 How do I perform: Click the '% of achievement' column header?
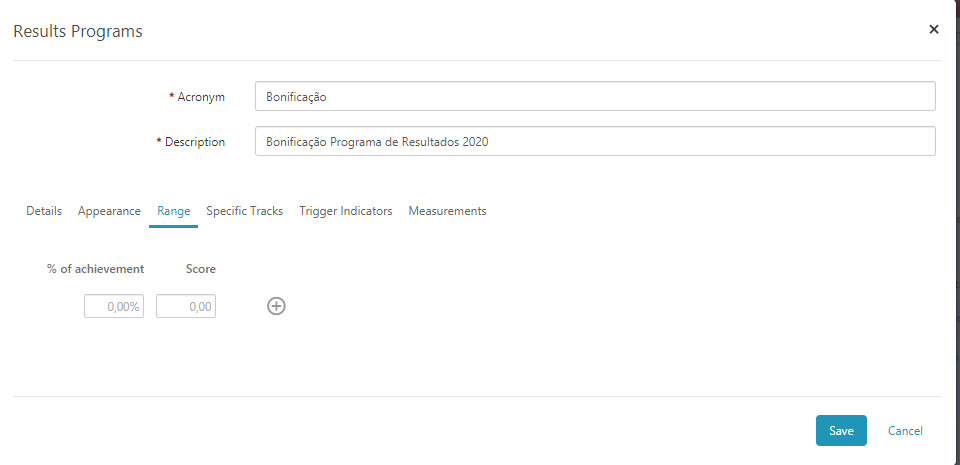[96, 269]
